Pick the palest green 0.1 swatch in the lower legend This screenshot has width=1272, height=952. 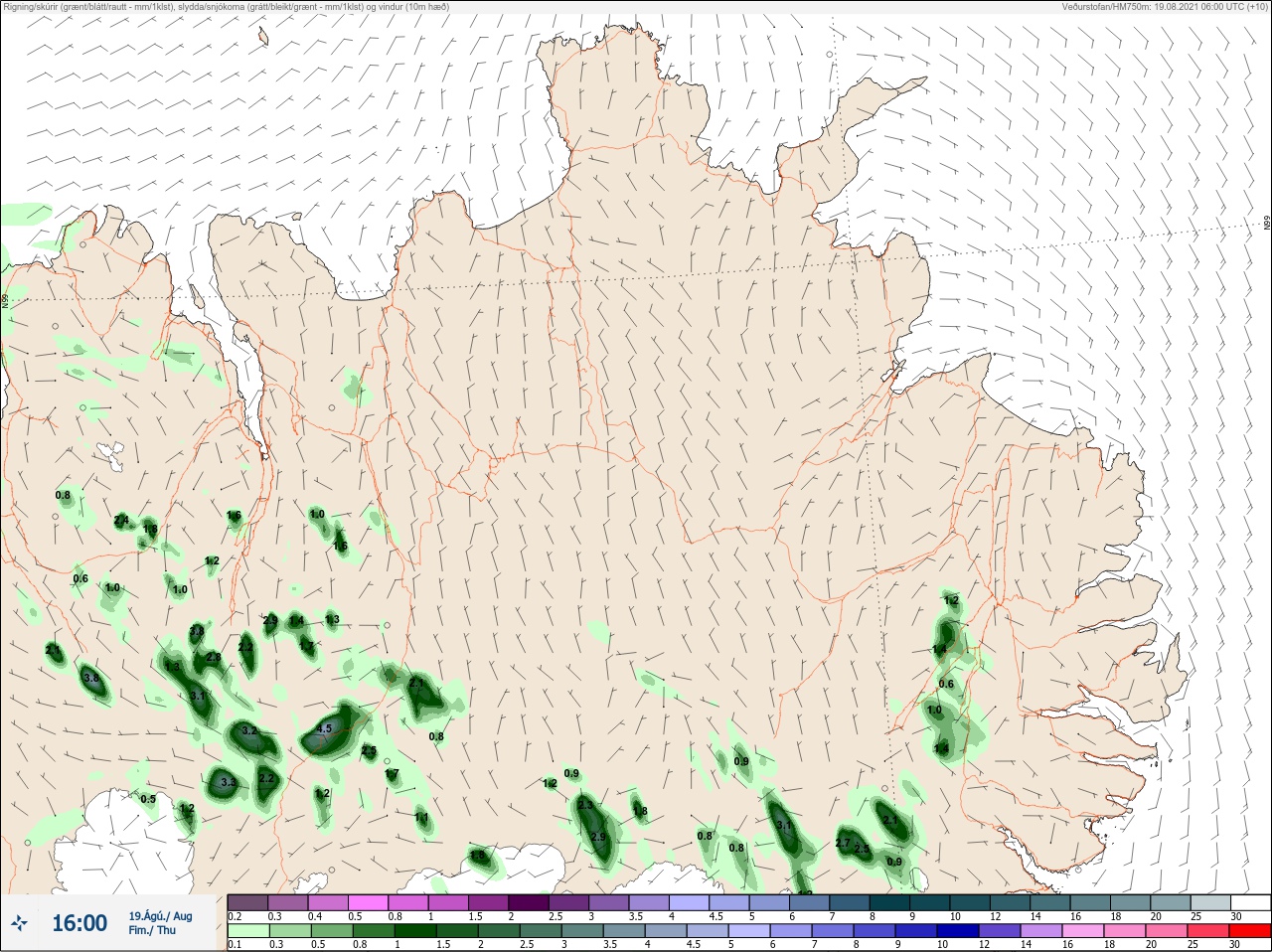click(x=247, y=930)
